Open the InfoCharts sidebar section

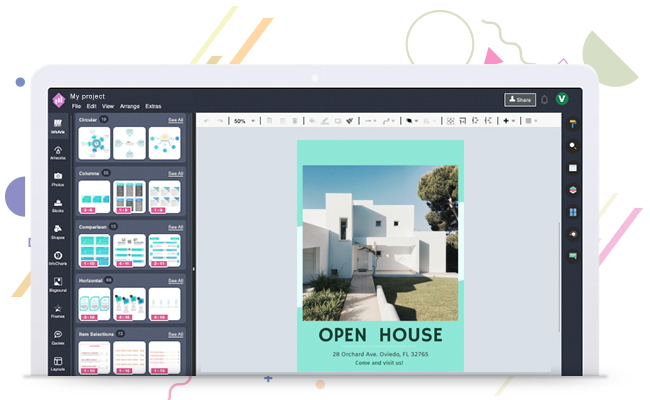[x=58, y=258]
